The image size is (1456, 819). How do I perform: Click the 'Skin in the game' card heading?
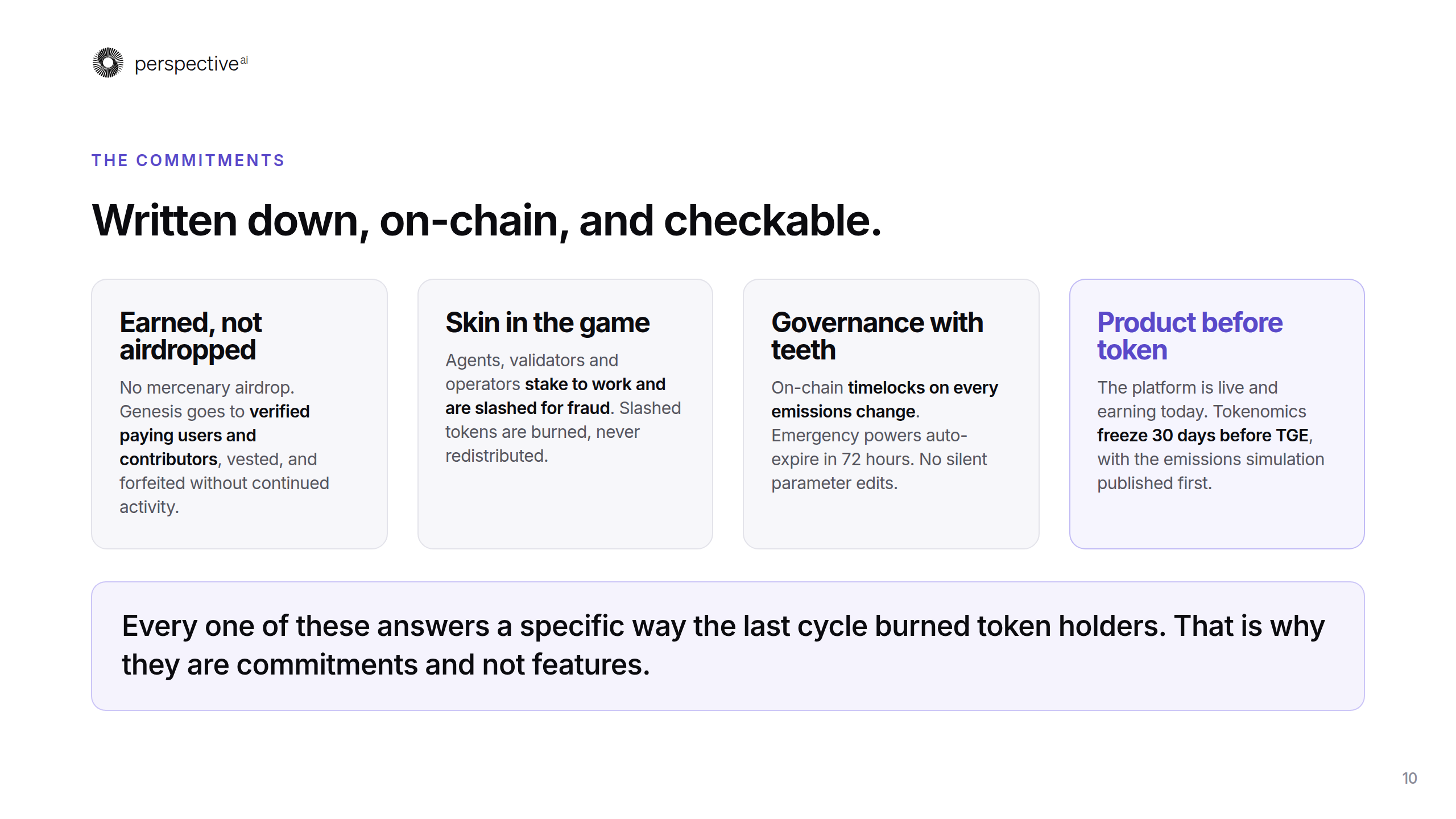tap(547, 322)
